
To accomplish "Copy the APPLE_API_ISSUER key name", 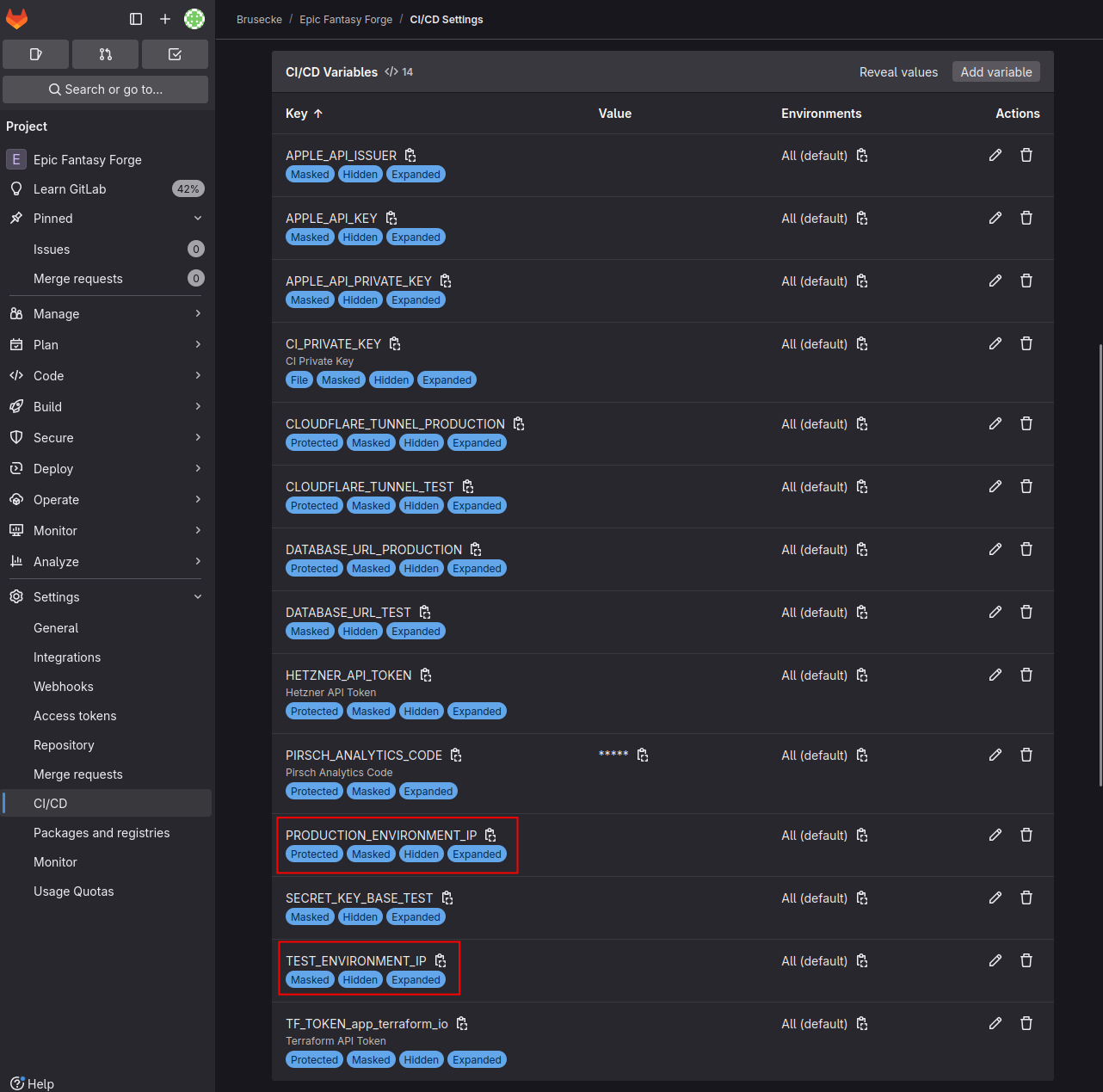I will click(x=410, y=156).
